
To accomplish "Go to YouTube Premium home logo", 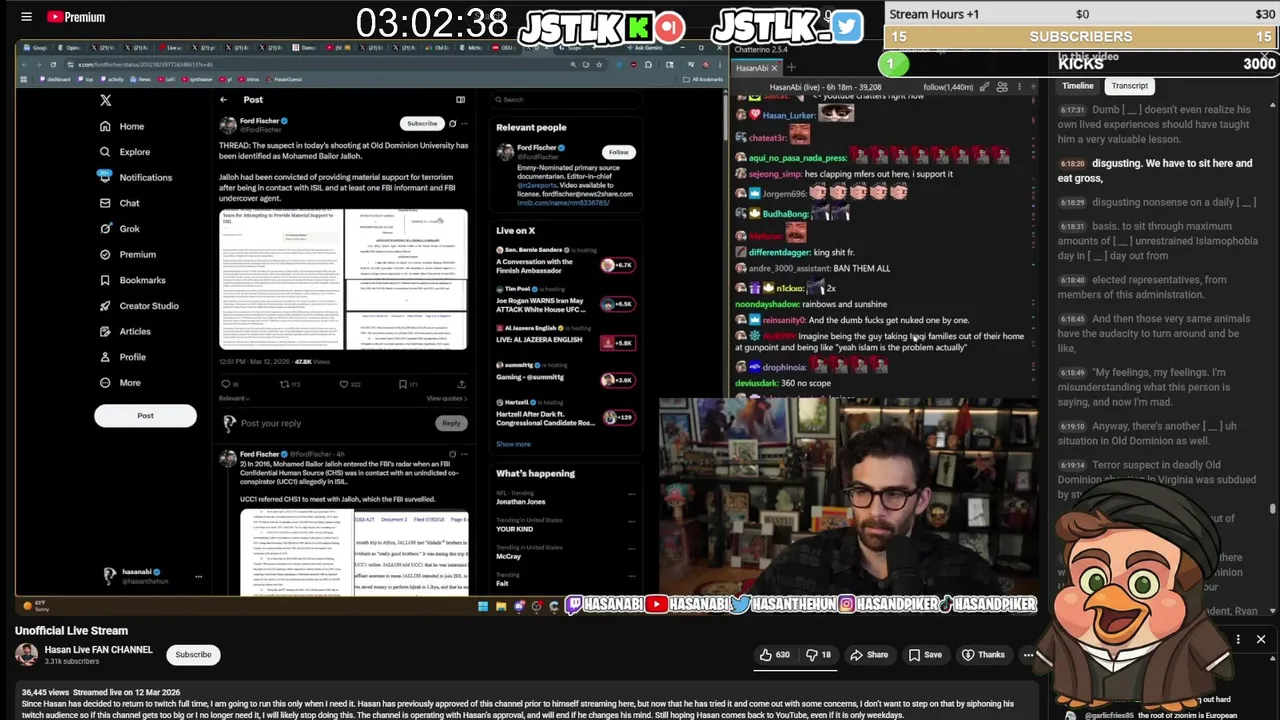I will (76, 17).
